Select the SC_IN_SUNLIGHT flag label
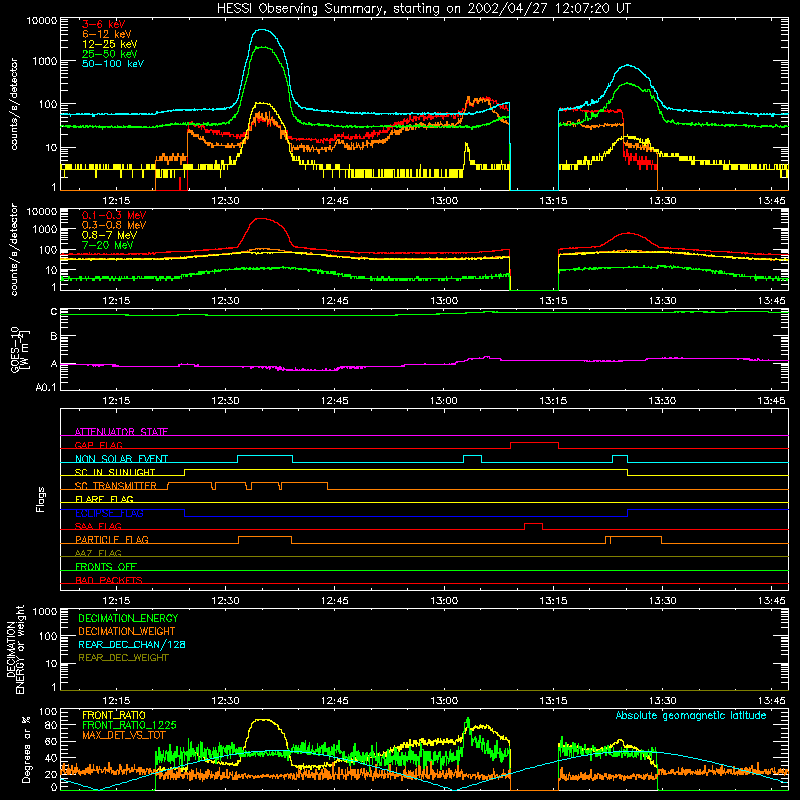This screenshot has width=800, height=800. (x=115, y=472)
